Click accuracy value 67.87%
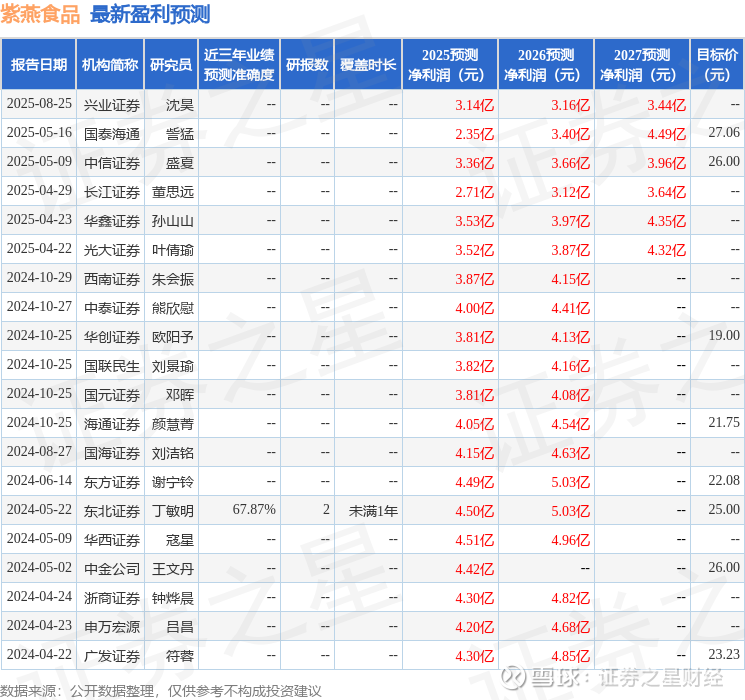Image resolution: width=745 pixels, height=700 pixels. coord(254,509)
